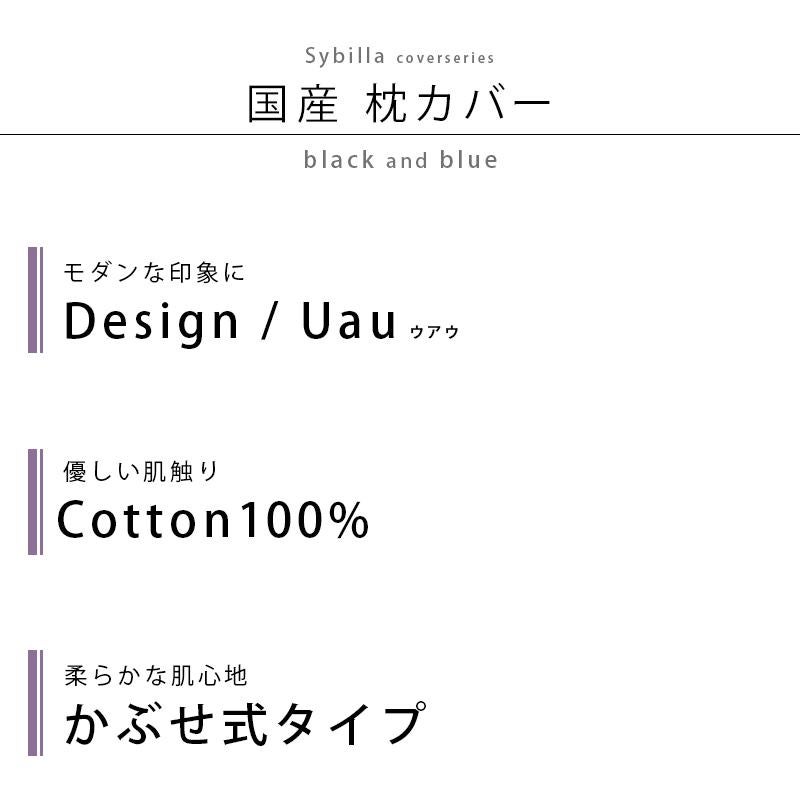
Task: Click the word Sybilla in the header
Action: point(345,56)
